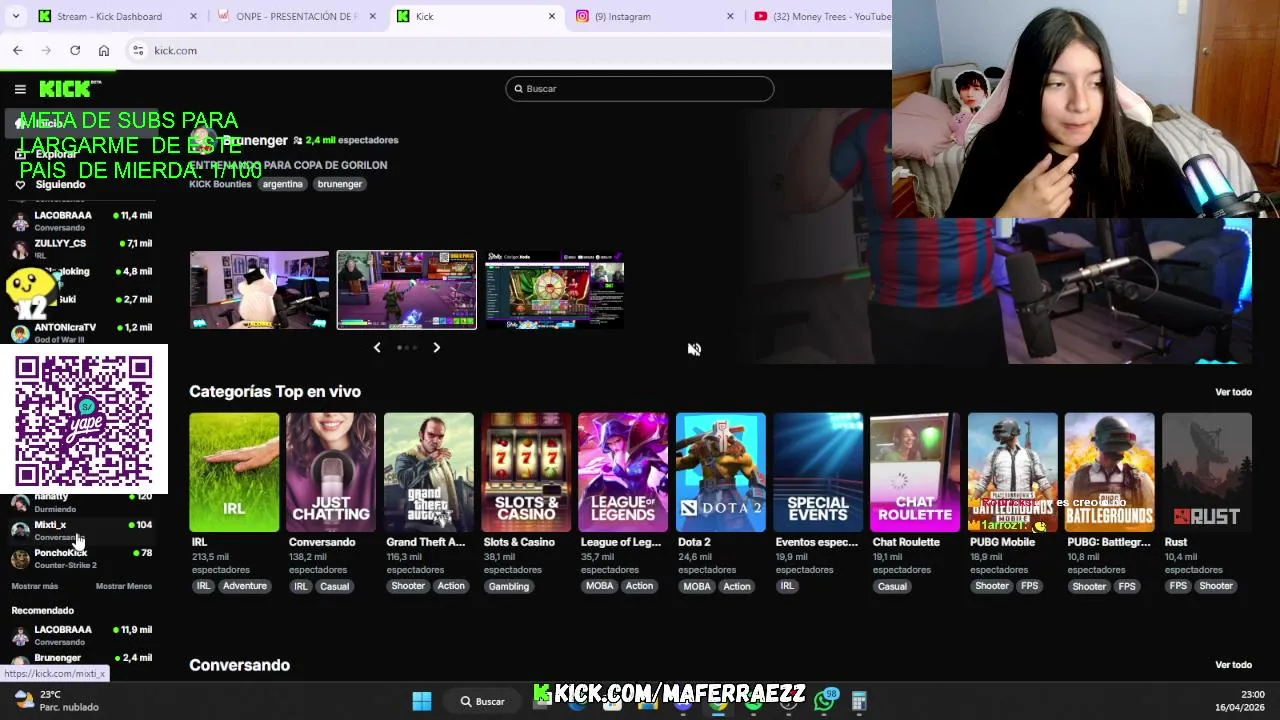Screen dimensions: 1280x720
Task: Select third carousel casino thumbnail
Action: pyautogui.click(x=555, y=290)
